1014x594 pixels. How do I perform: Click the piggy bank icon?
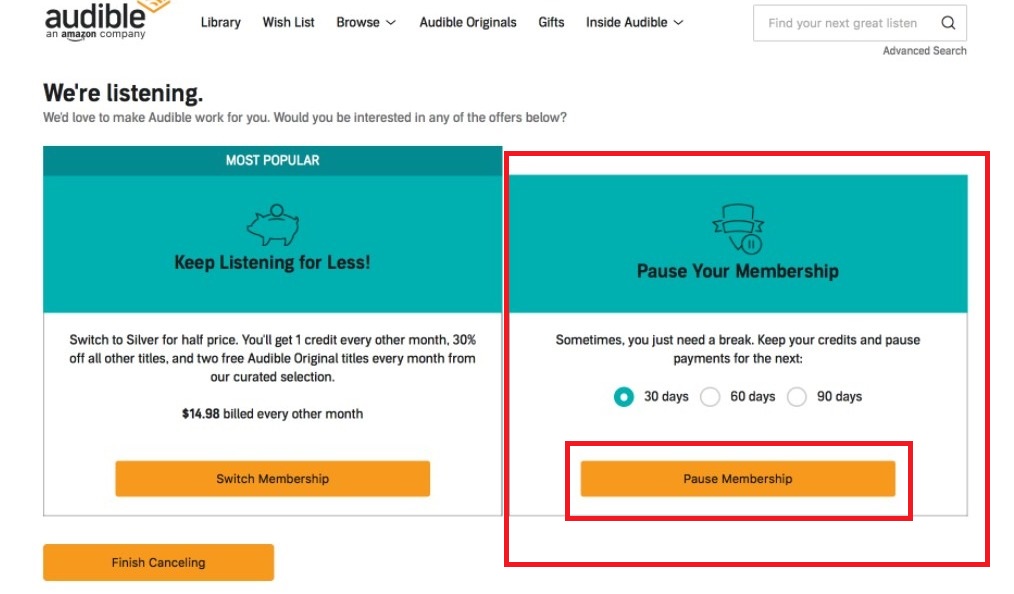pos(272,226)
